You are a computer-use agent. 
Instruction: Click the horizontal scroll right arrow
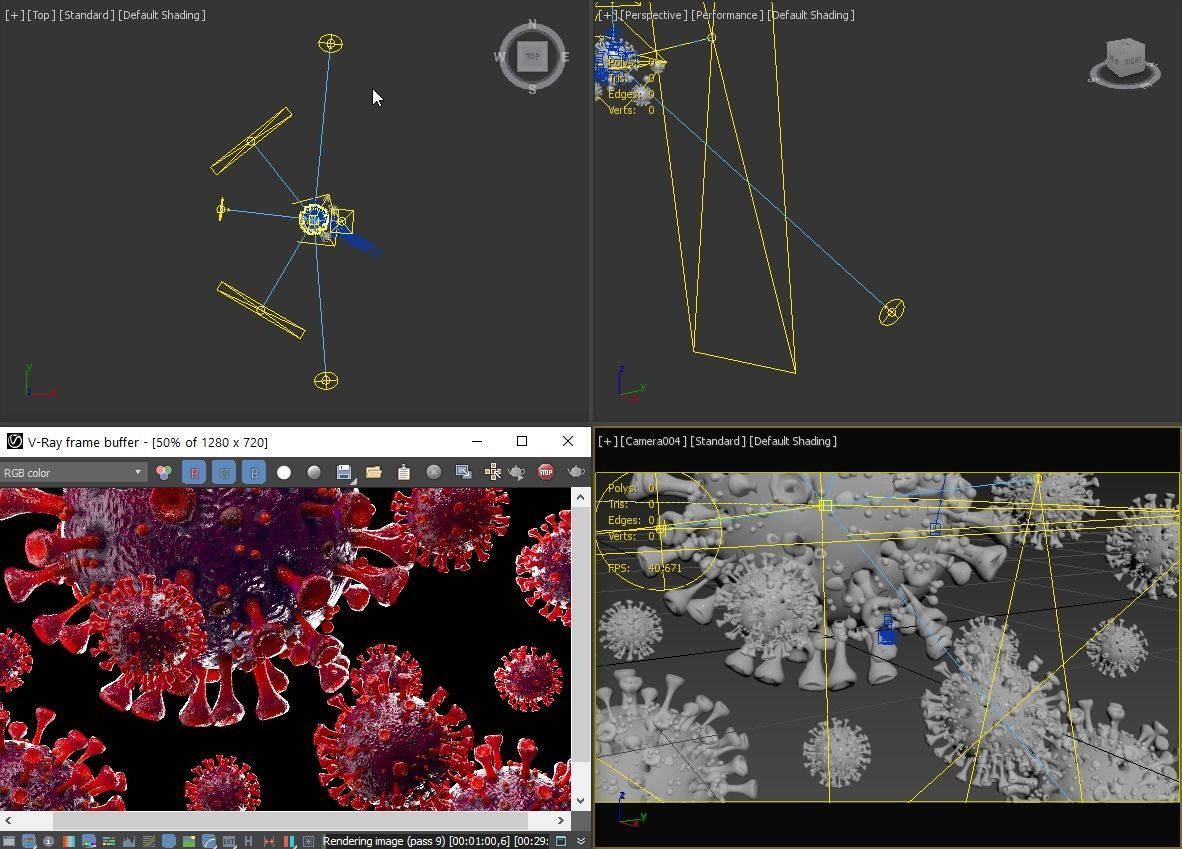(x=560, y=820)
